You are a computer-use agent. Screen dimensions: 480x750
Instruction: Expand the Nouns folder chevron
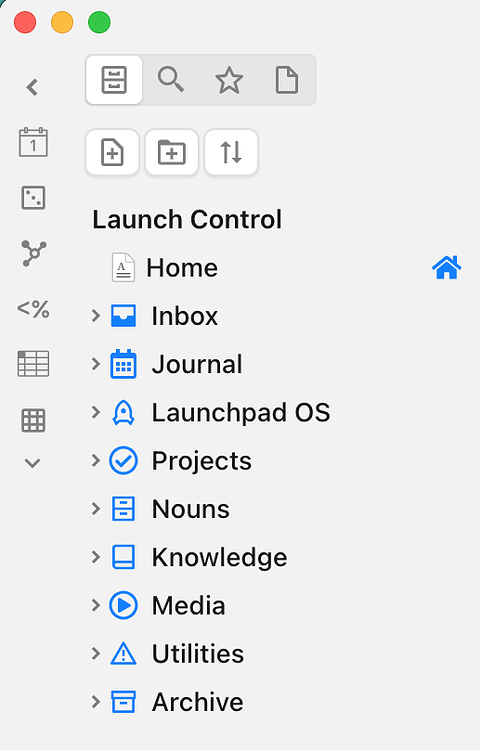point(96,508)
